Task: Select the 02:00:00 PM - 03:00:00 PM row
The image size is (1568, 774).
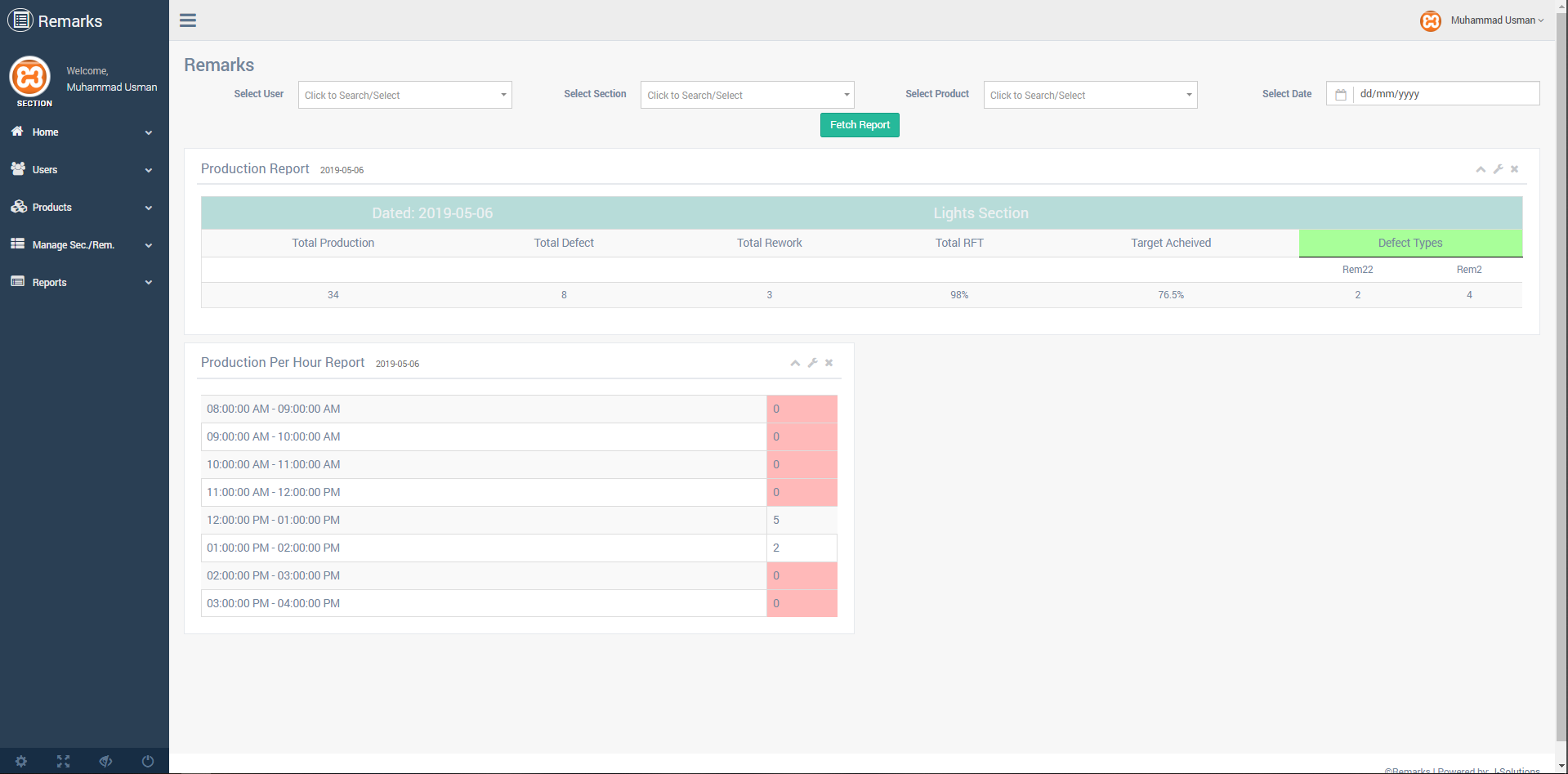Action: click(x=519, y=575)
